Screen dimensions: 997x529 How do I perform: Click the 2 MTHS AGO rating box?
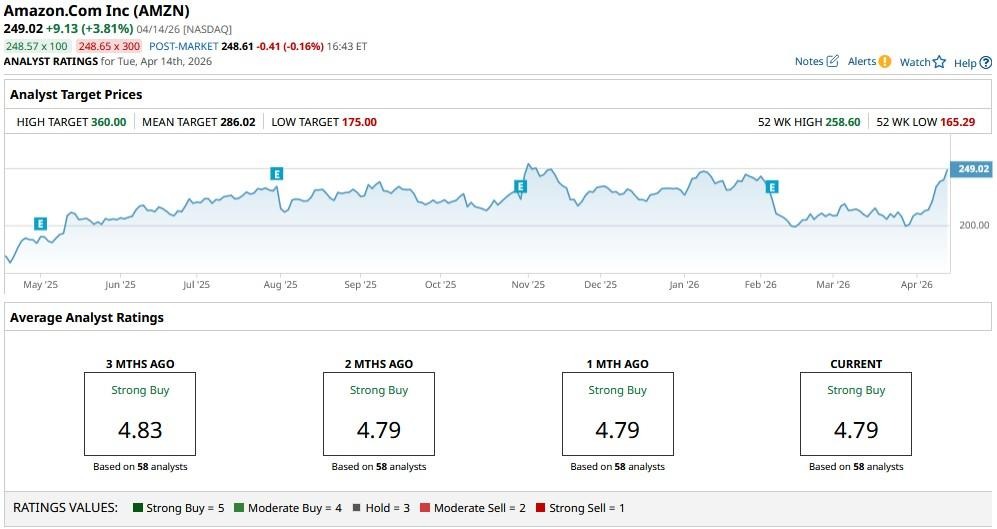tap(379, 414)
